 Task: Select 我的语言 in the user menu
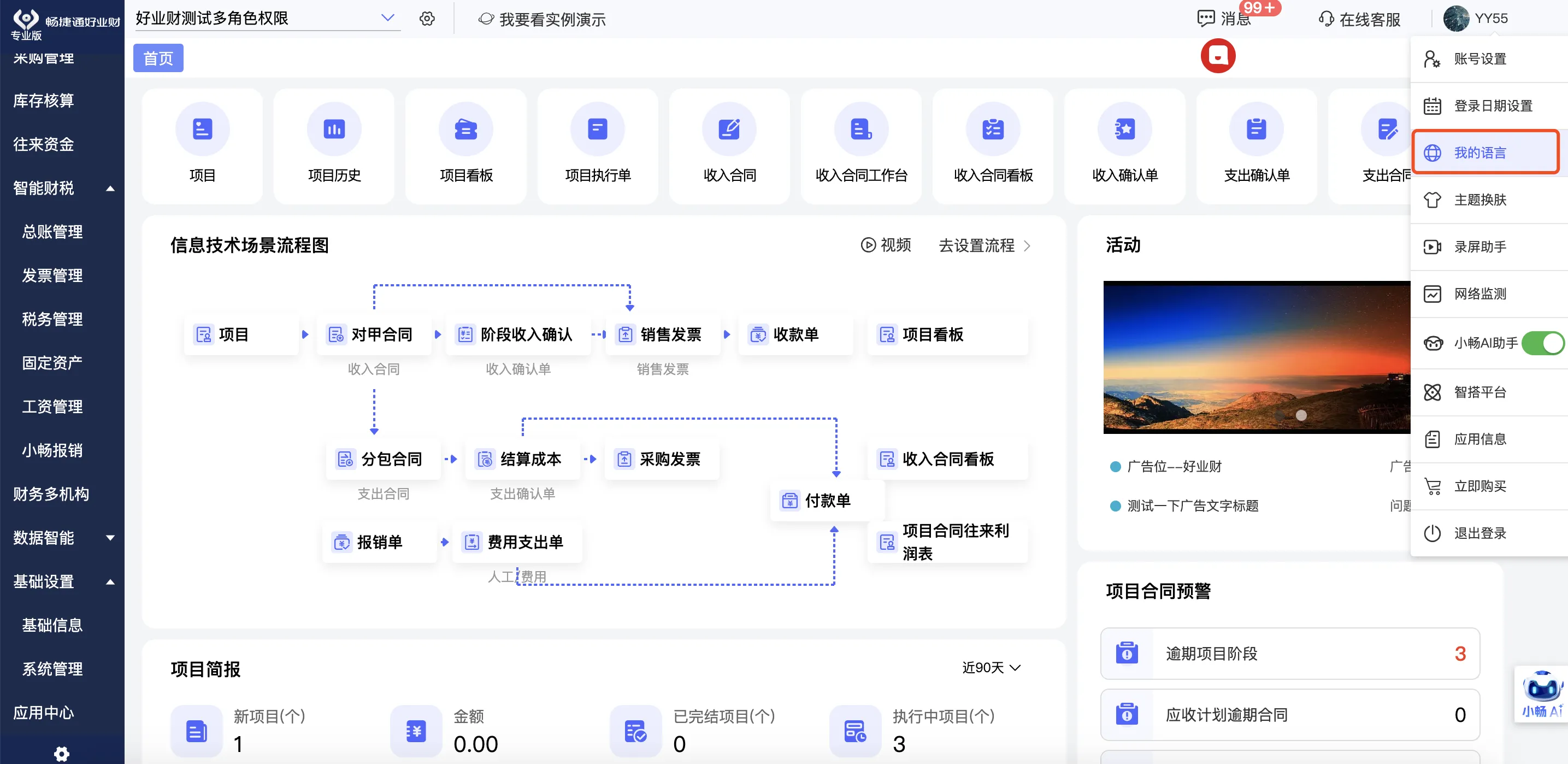(1479, 152)
